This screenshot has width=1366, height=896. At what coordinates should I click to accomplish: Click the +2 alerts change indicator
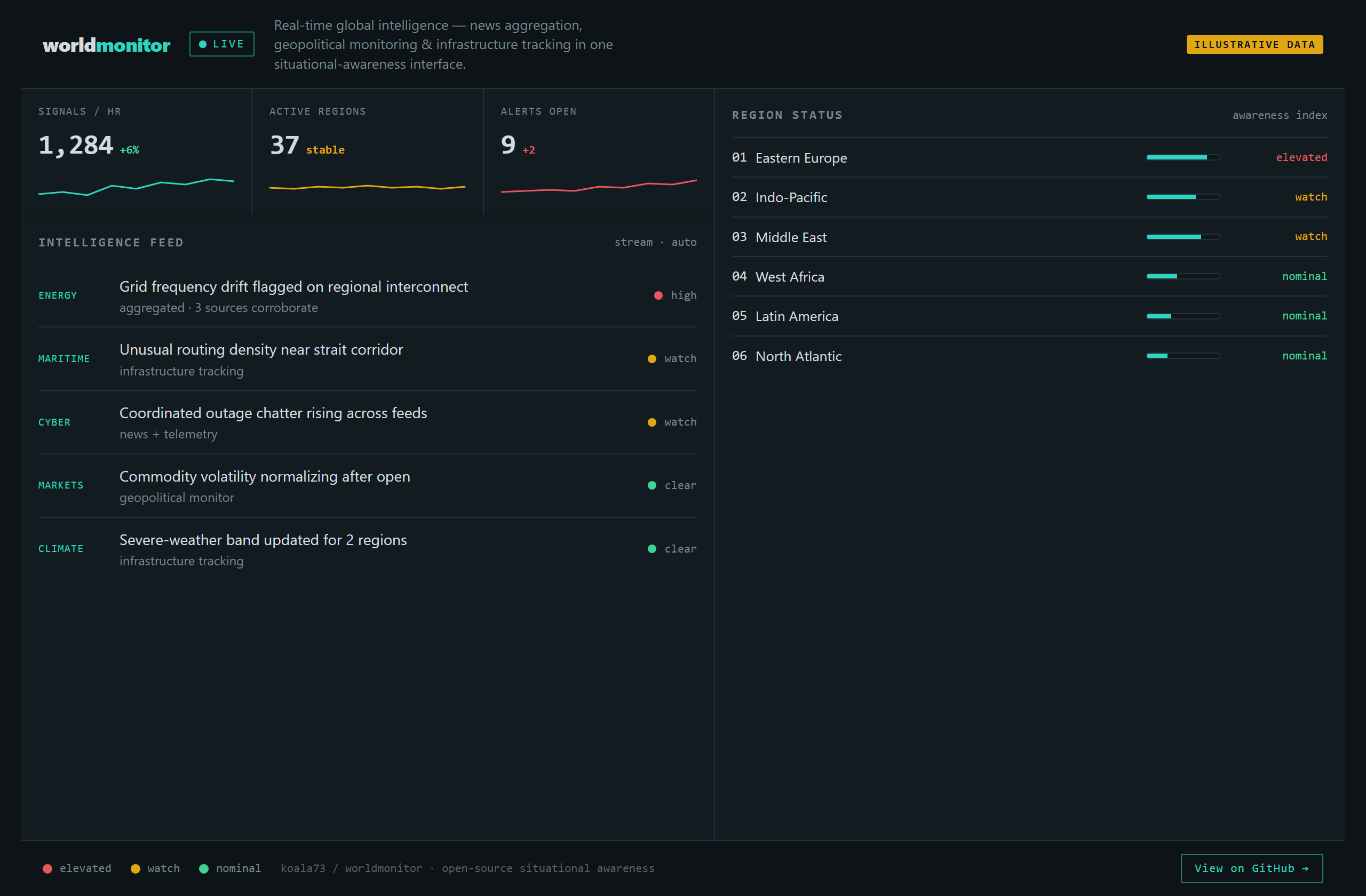(x=529, y=150)
